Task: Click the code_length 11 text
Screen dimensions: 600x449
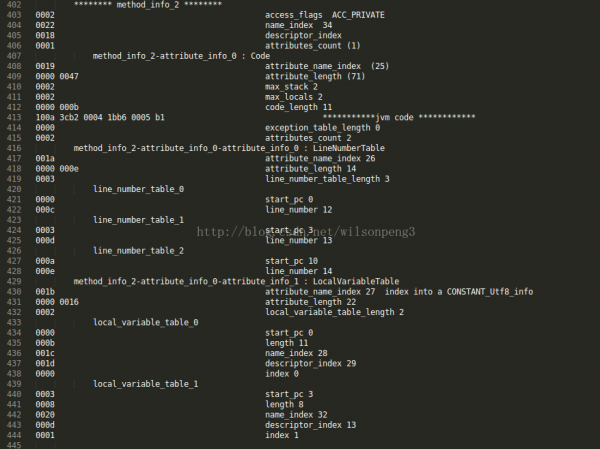Action: click(x=298, y=107)
